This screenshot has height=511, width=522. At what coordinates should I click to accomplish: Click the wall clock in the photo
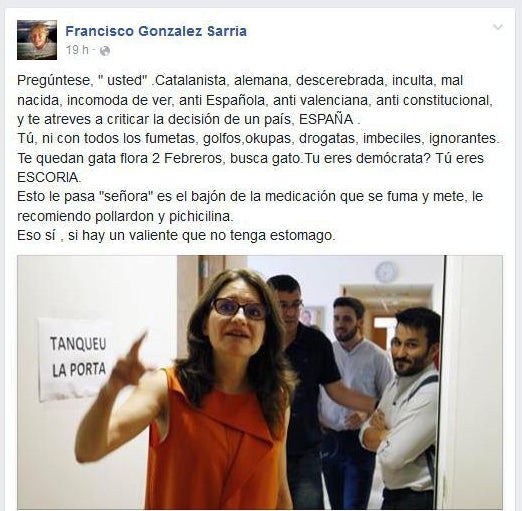pos(386,272)
